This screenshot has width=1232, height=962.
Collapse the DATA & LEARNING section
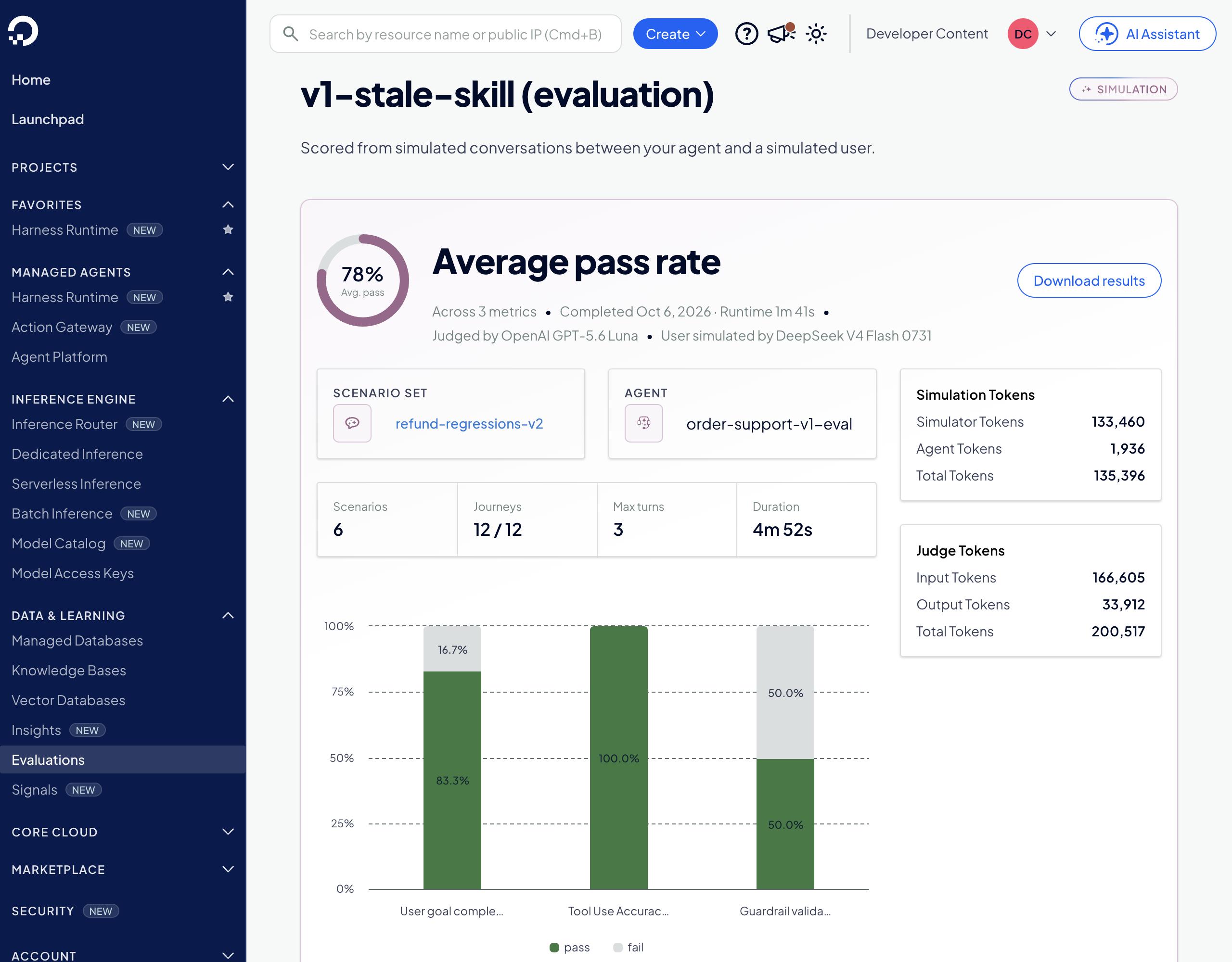pos(228,615)
